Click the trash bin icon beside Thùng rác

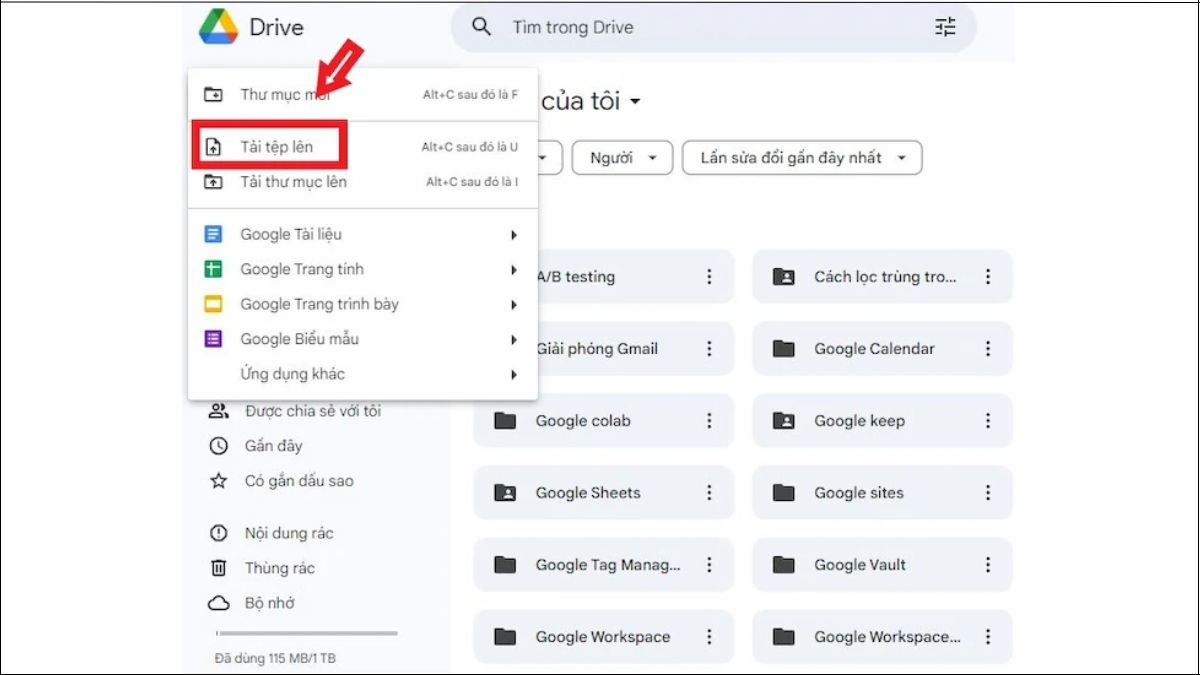218,568
